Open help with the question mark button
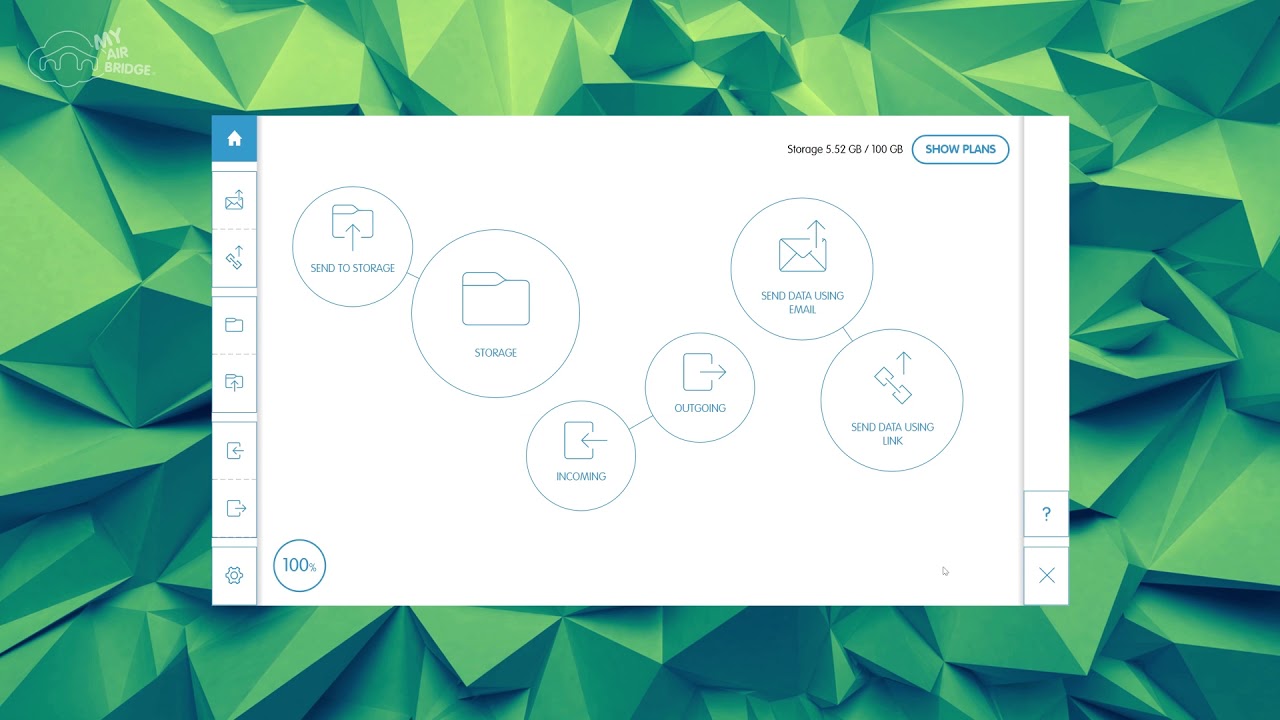Screen dimensions: 1280x720 (1046, 514)
